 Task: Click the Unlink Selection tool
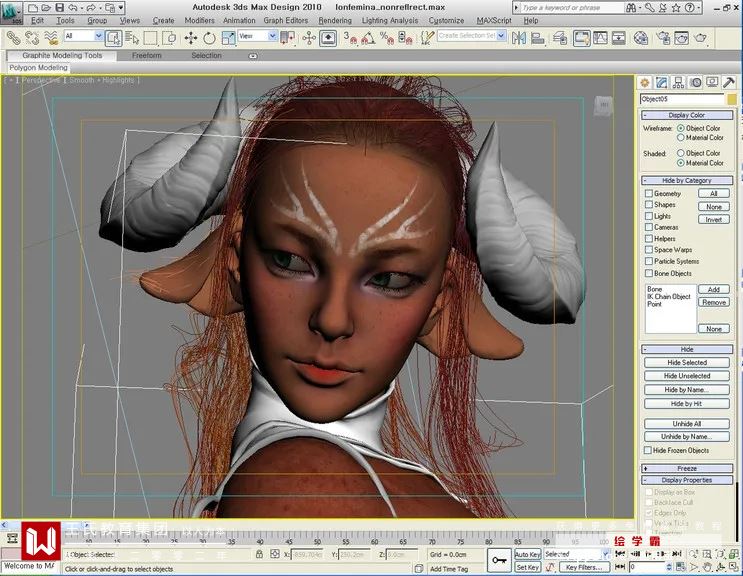(x=32, y=38)
